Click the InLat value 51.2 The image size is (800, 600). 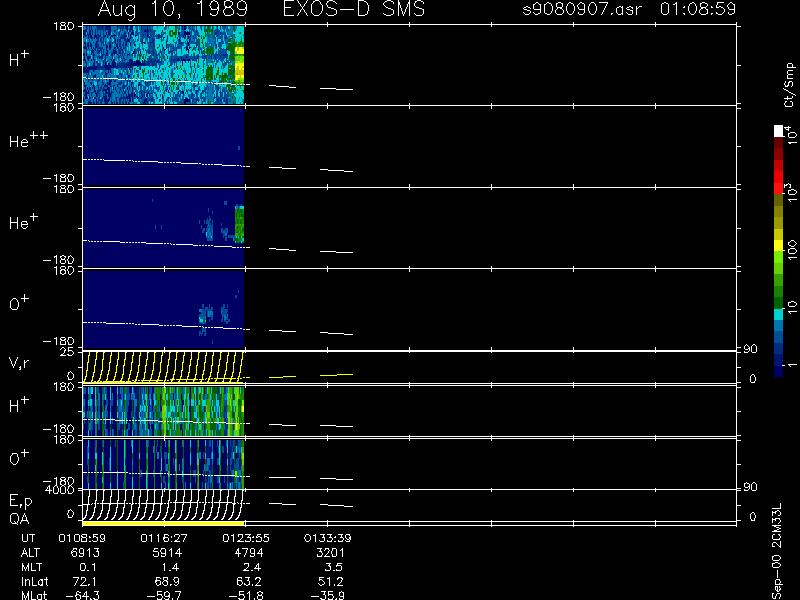(330, 582)
